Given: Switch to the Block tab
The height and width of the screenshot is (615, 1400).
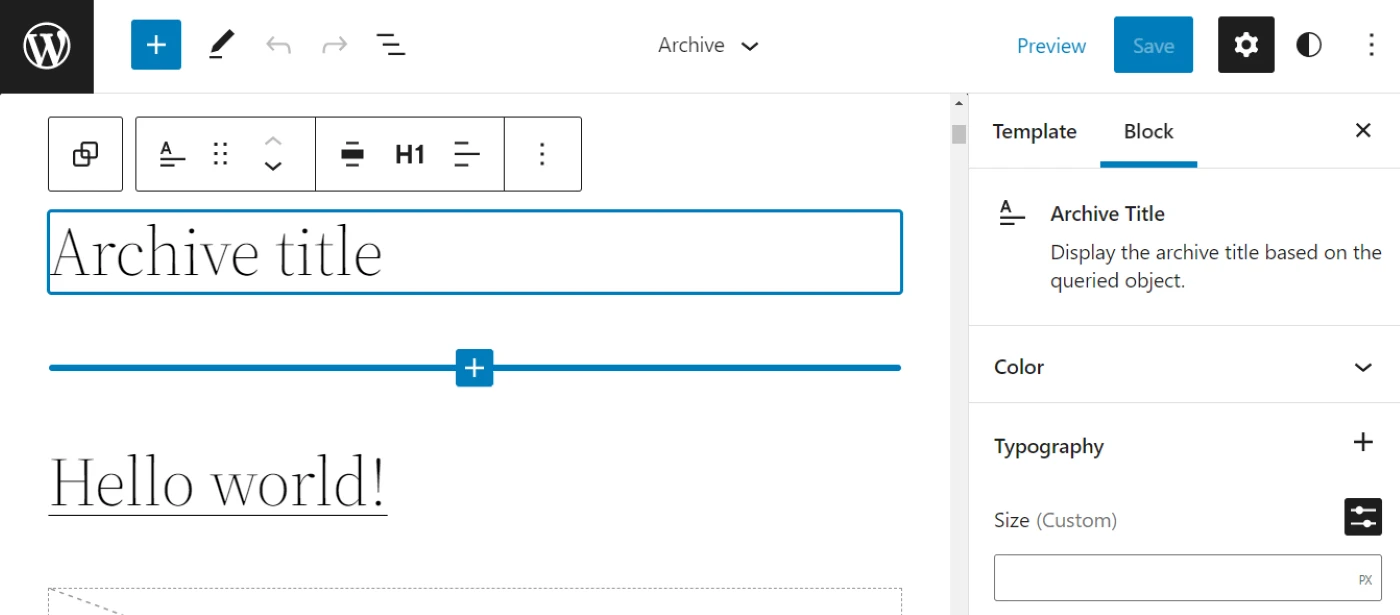Looking at the screenshot, I should [1148, 132].
